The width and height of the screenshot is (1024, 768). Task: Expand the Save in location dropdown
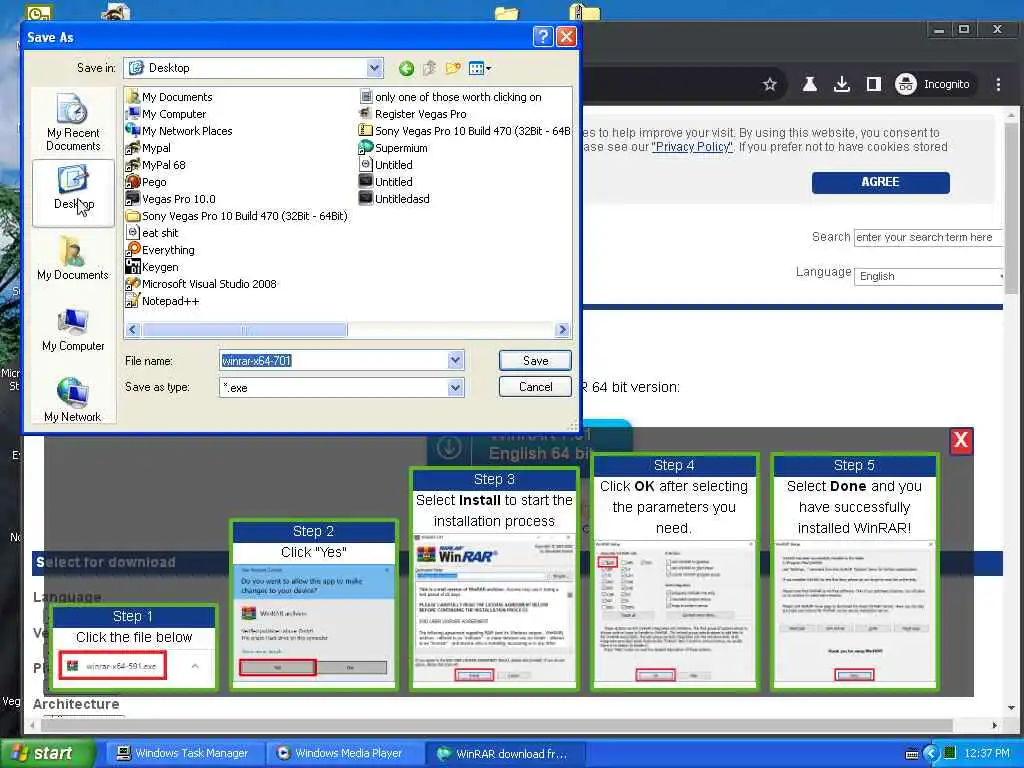click(x=374, y=68)
